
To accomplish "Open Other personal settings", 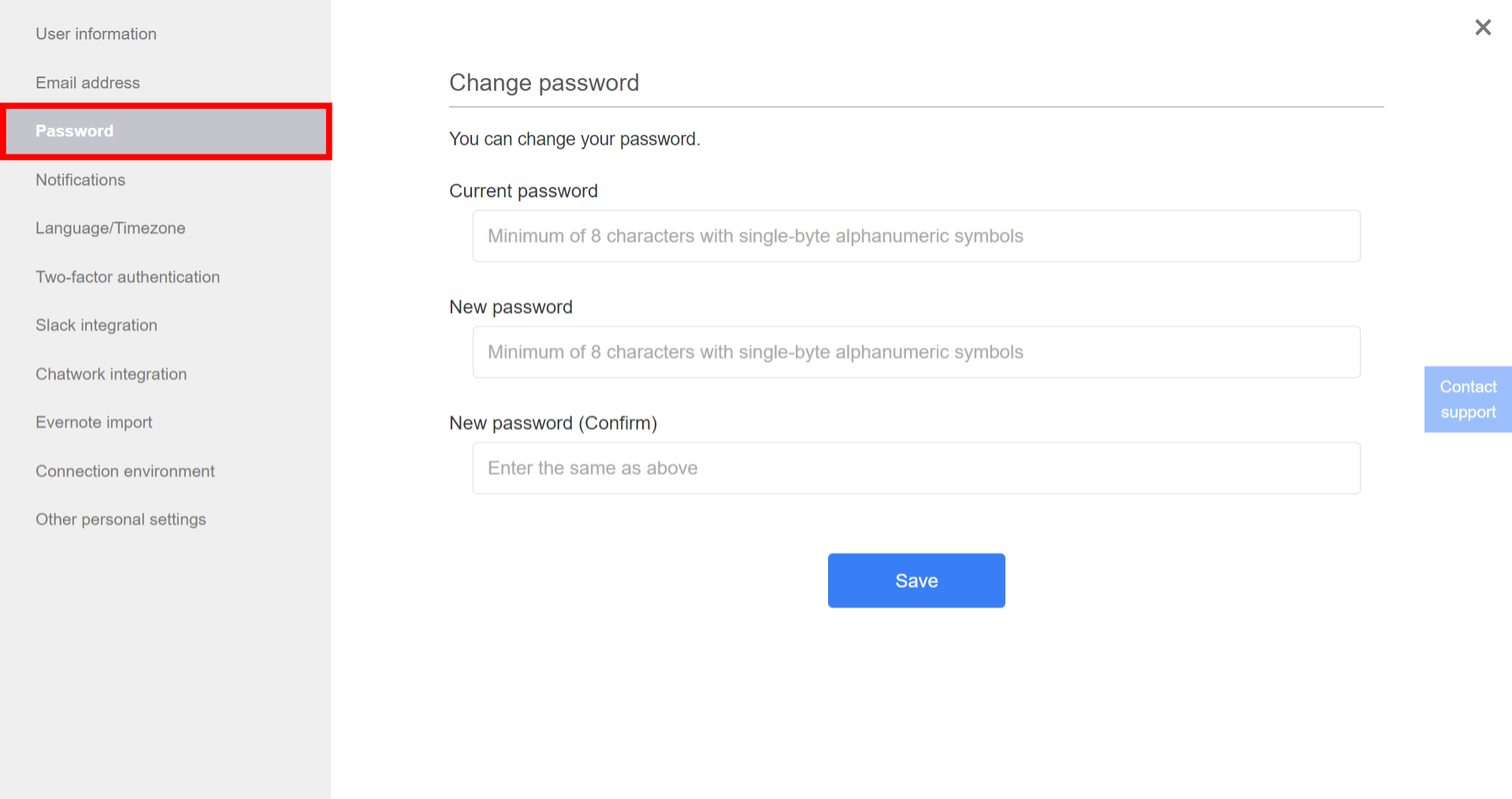I will tap(120, 518).
